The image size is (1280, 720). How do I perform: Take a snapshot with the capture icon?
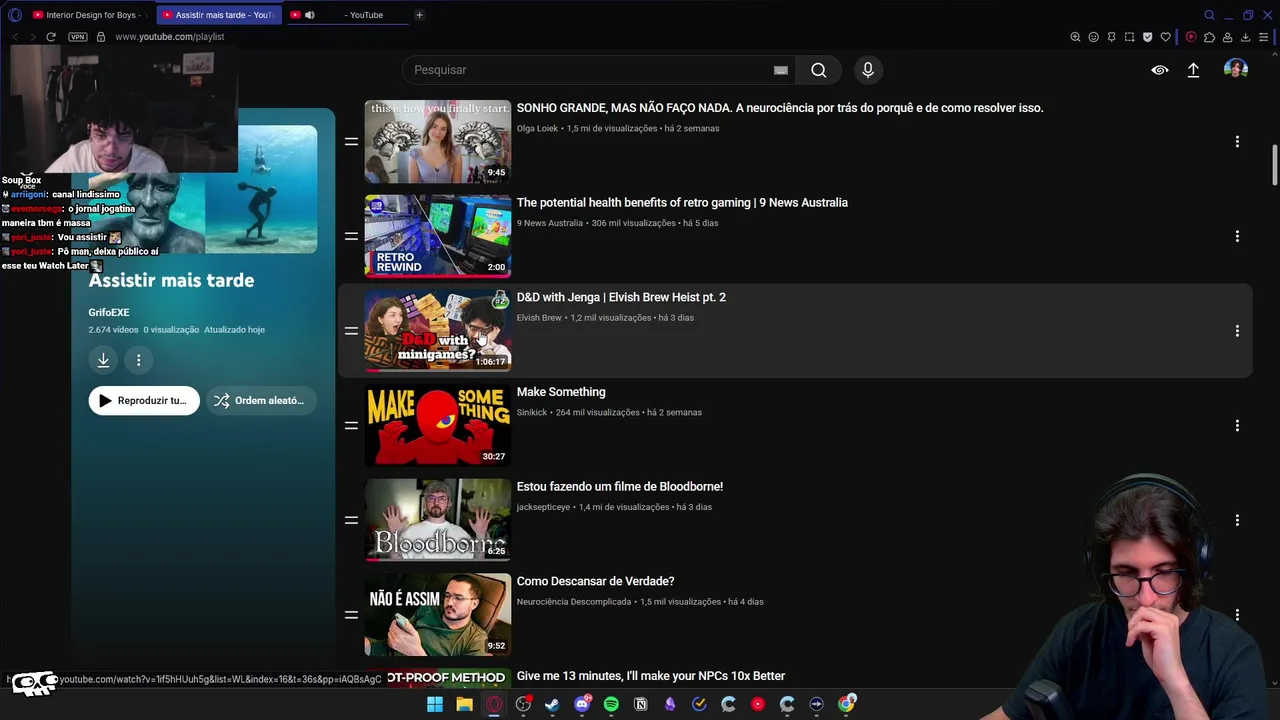(1129, 37)
